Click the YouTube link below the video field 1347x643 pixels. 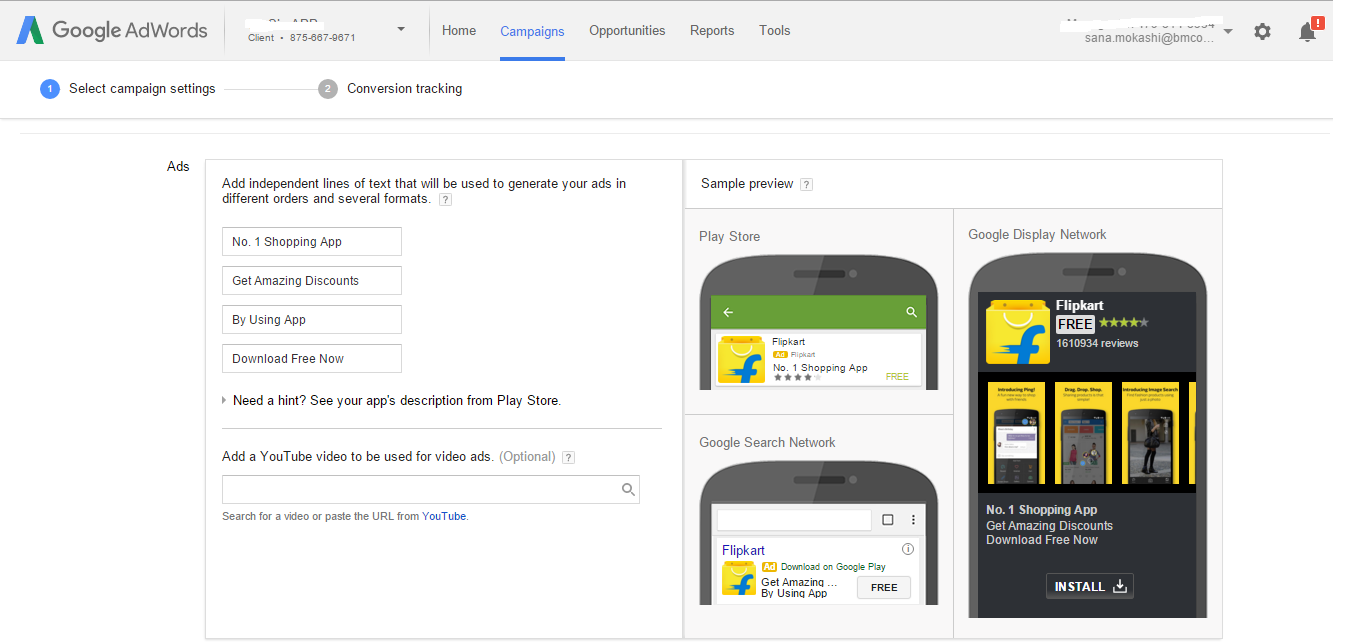tap(444, 517)
